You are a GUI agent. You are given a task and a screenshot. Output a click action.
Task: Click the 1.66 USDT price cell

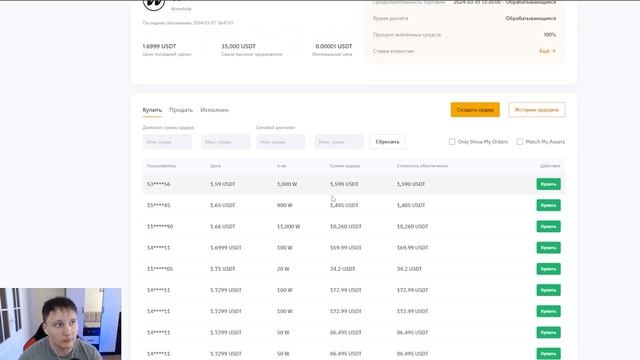(x=222, y=227)
